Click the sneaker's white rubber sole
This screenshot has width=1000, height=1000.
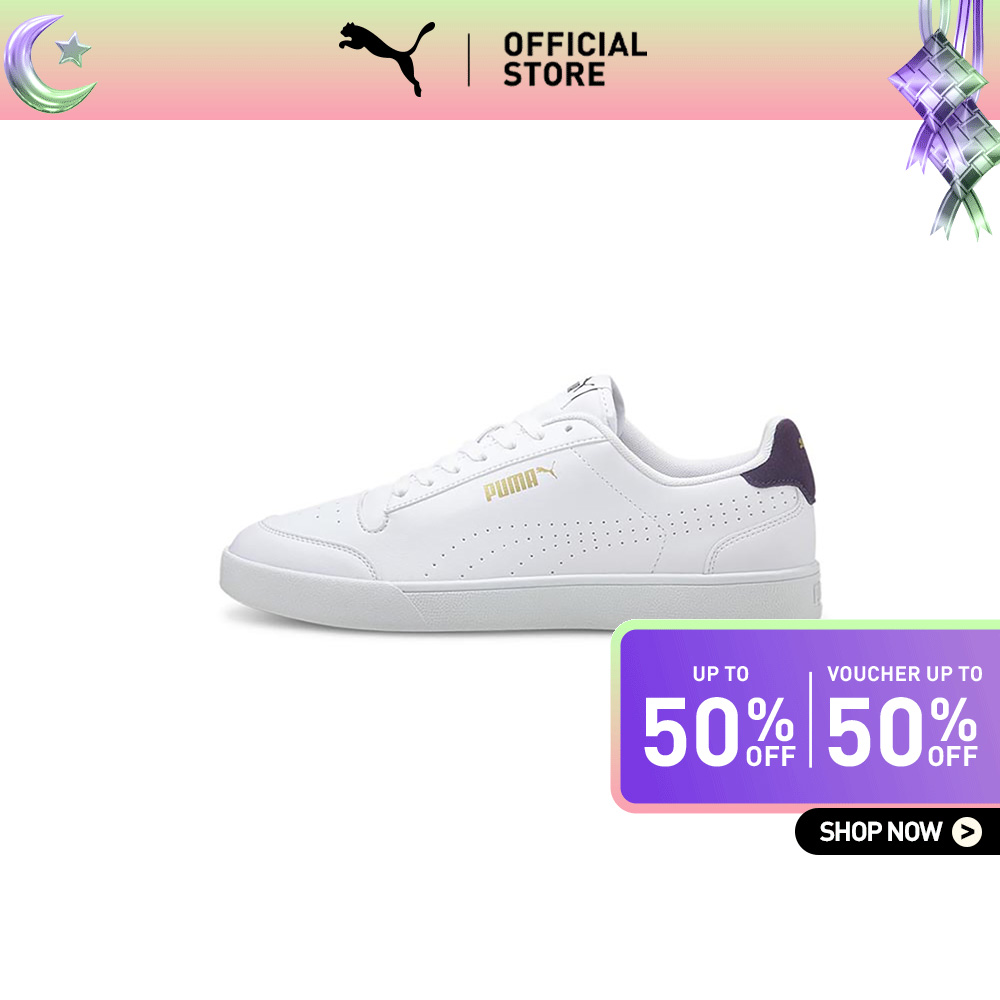click(x=520, y=592)
